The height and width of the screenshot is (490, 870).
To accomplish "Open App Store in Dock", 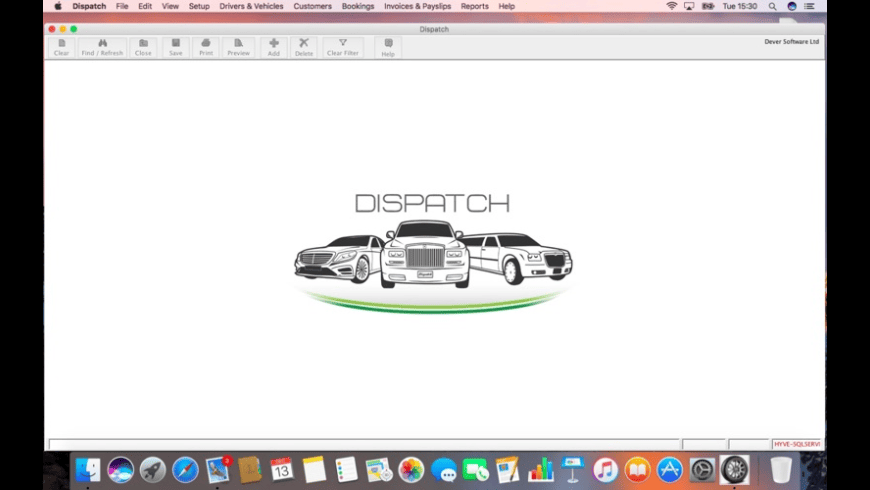I will click(670, 470).
